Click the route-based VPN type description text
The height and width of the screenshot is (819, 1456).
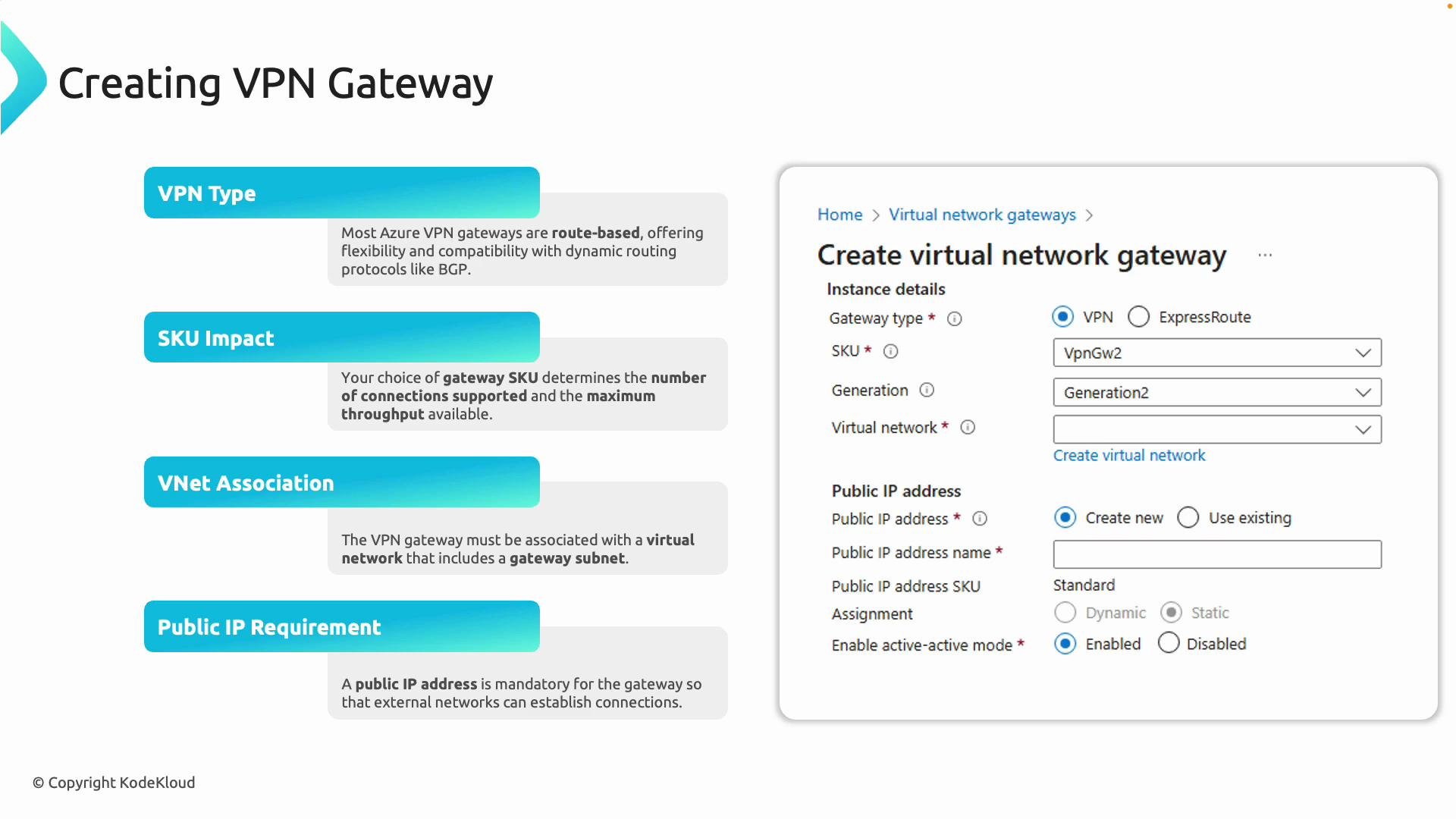pos(522,251)
